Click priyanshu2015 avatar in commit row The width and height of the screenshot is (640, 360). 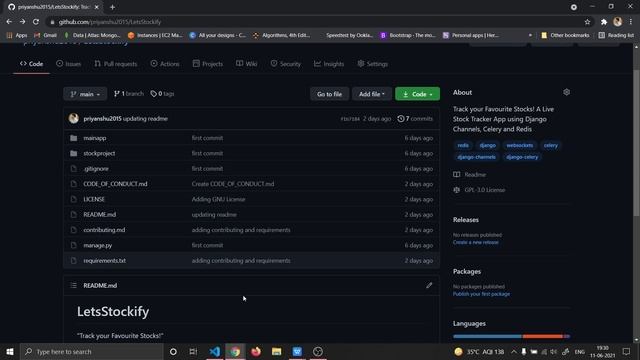point(74,118)
